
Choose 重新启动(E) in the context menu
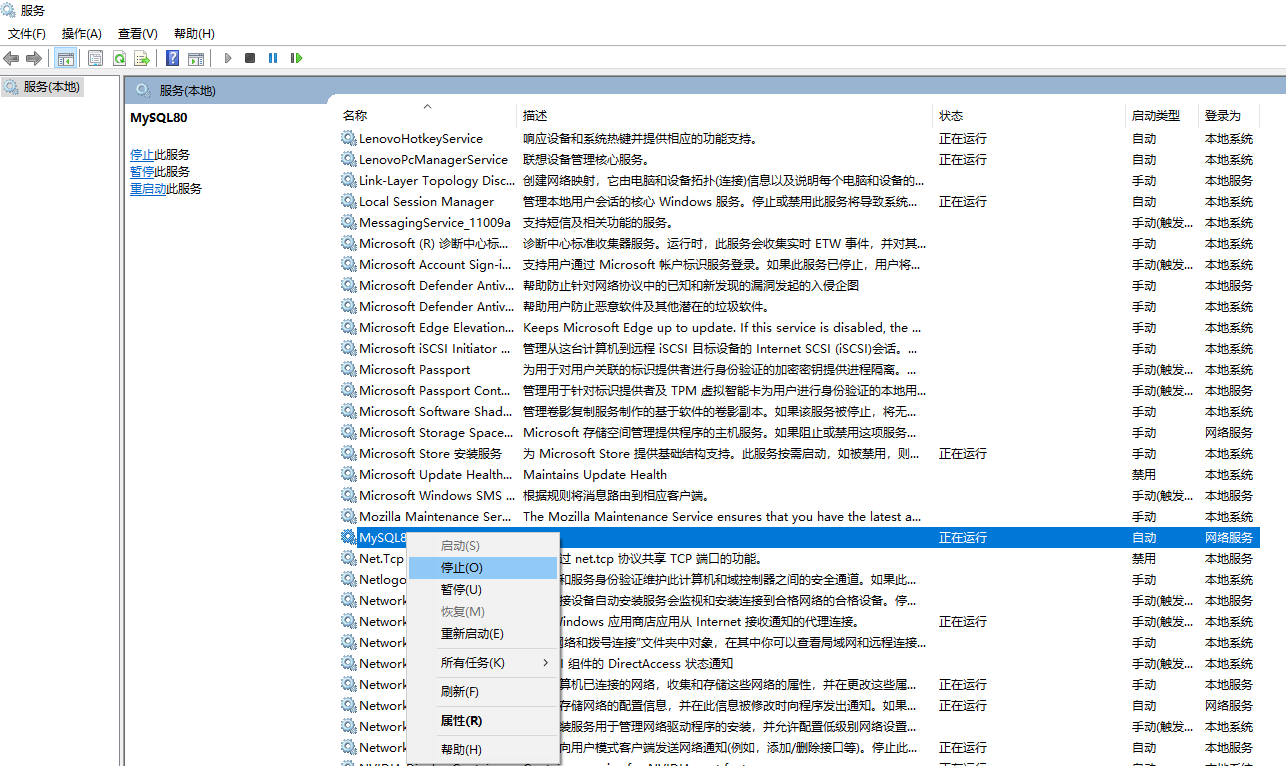pyautogui.click(x=482, y=634)
